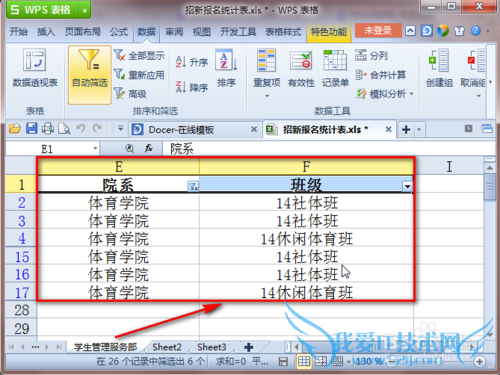Switch to Sheet3 tab
Viewport: 500px width, 375px height.
[212, 347]
